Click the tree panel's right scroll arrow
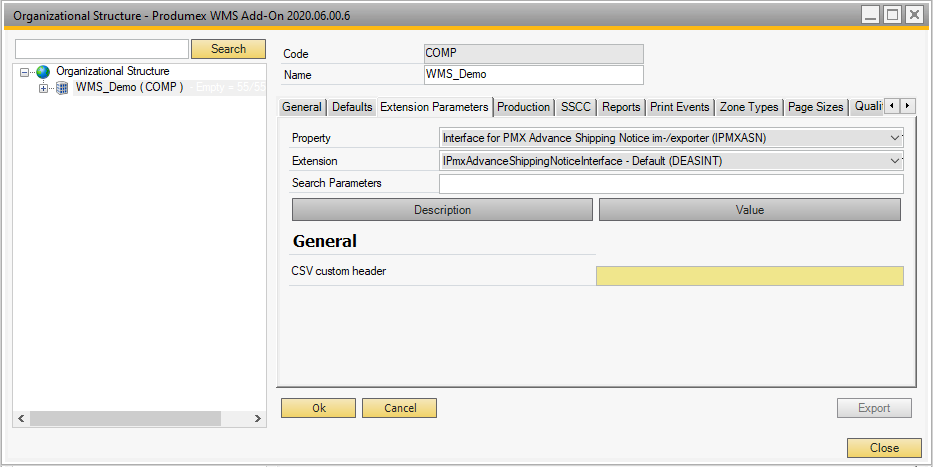 pyautogui.click(x=259, y=418)
